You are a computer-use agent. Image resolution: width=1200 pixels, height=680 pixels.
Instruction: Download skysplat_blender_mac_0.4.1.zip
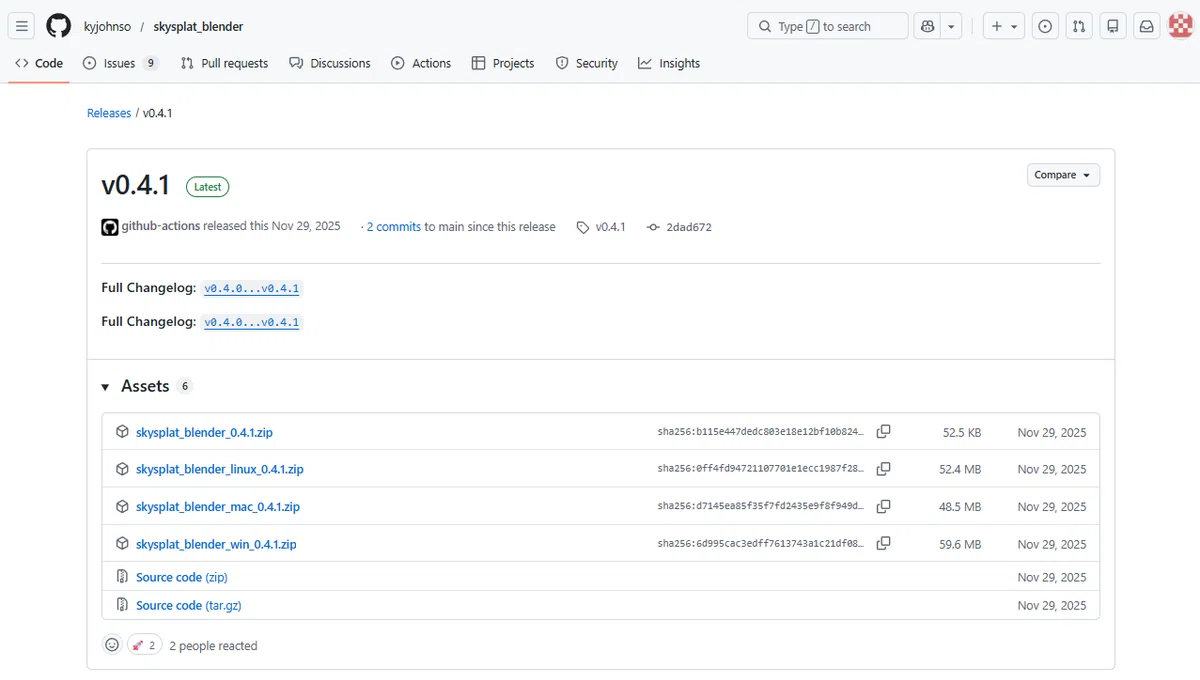click(218, 507)
